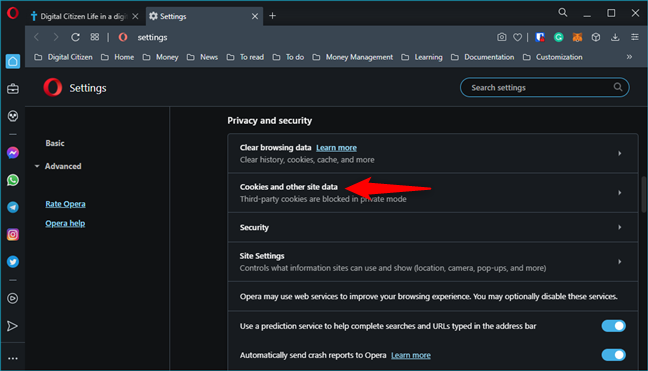The height and width of the screenshot is (371, 648).
Task: Click the forward navigation arrow
Action: point(56,37)
